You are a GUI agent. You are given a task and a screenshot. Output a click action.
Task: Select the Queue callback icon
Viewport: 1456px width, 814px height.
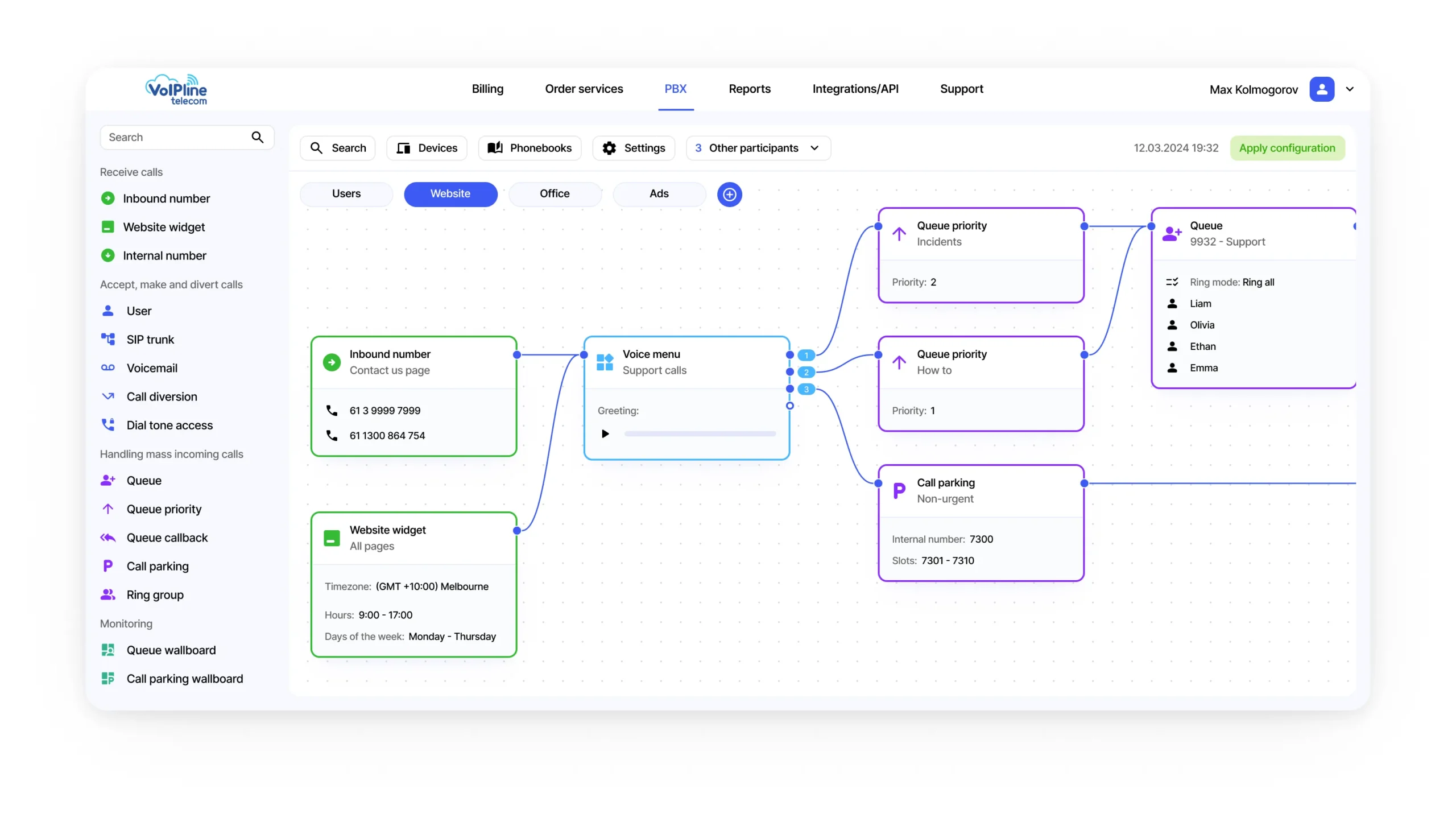point(107,538)
